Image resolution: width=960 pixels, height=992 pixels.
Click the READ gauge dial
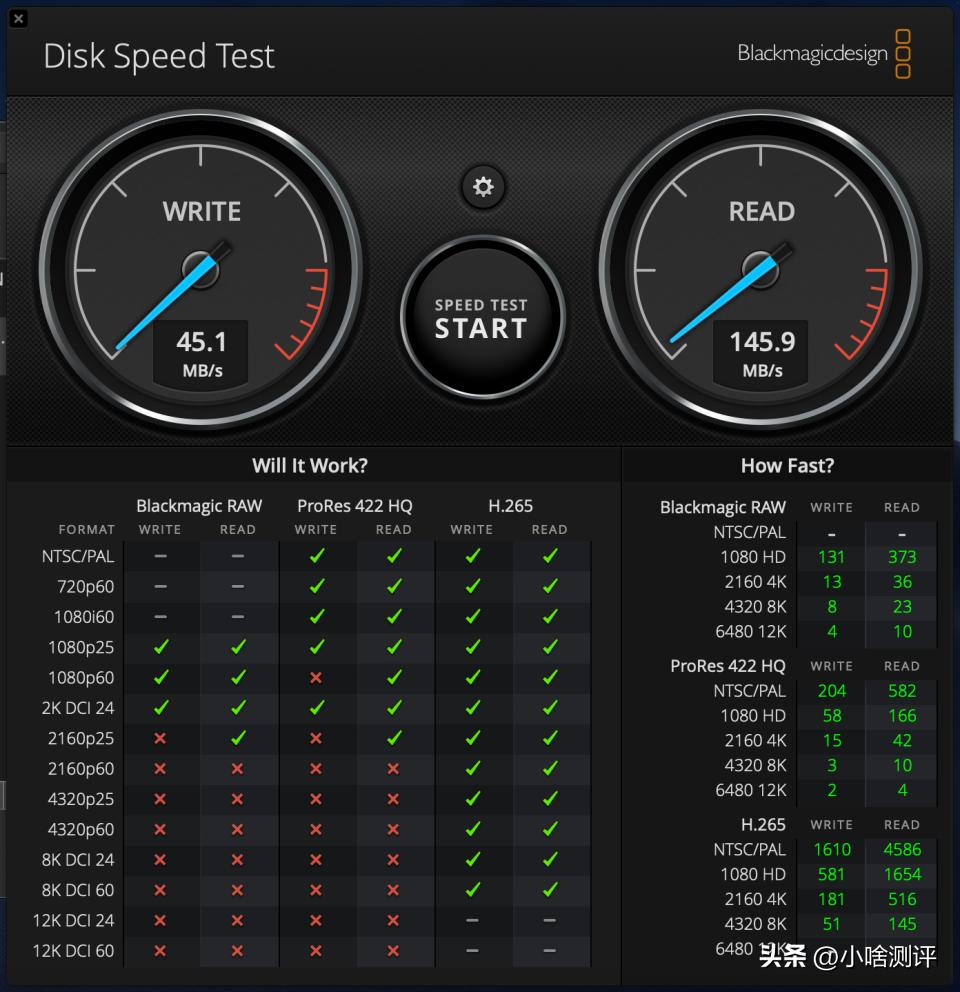pyautogui.click(x=761, y=271)
